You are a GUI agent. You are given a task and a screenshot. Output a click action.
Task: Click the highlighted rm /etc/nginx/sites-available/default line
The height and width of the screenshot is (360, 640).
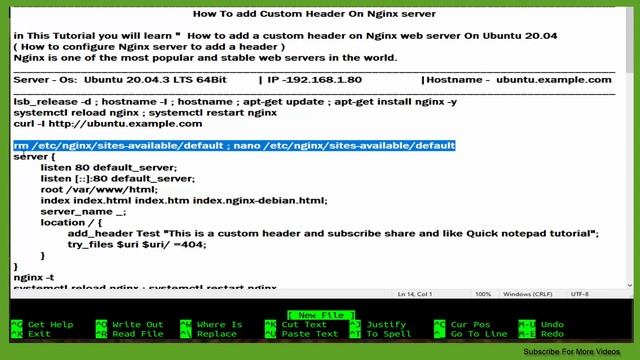234,146
